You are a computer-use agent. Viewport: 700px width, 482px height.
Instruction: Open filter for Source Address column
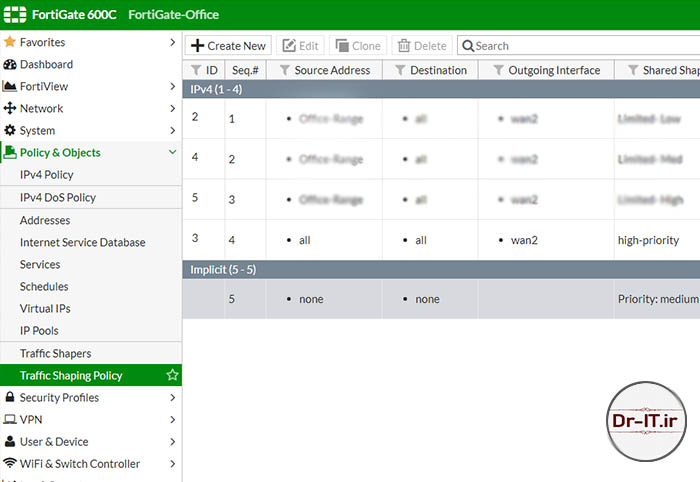tap(284, 70)
